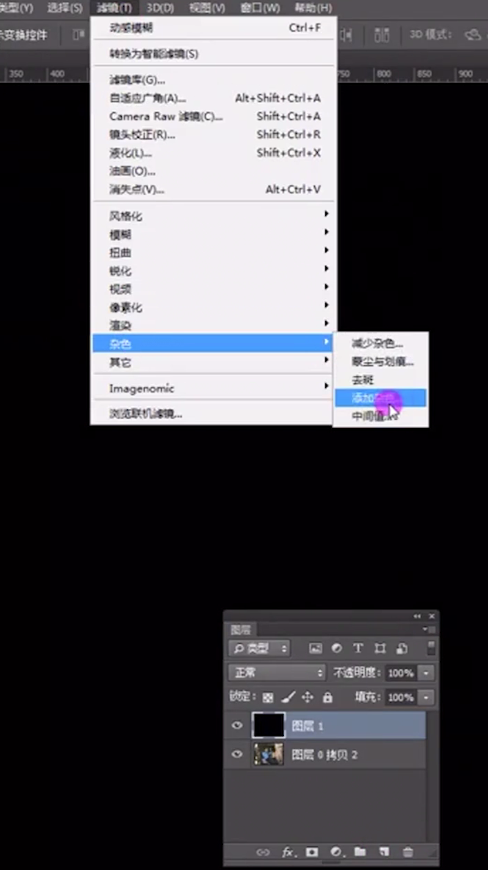This screenshot has height=870, width=488.
Task: Toggle lock image pixels brush icon
Action: (x=288, y=697)
